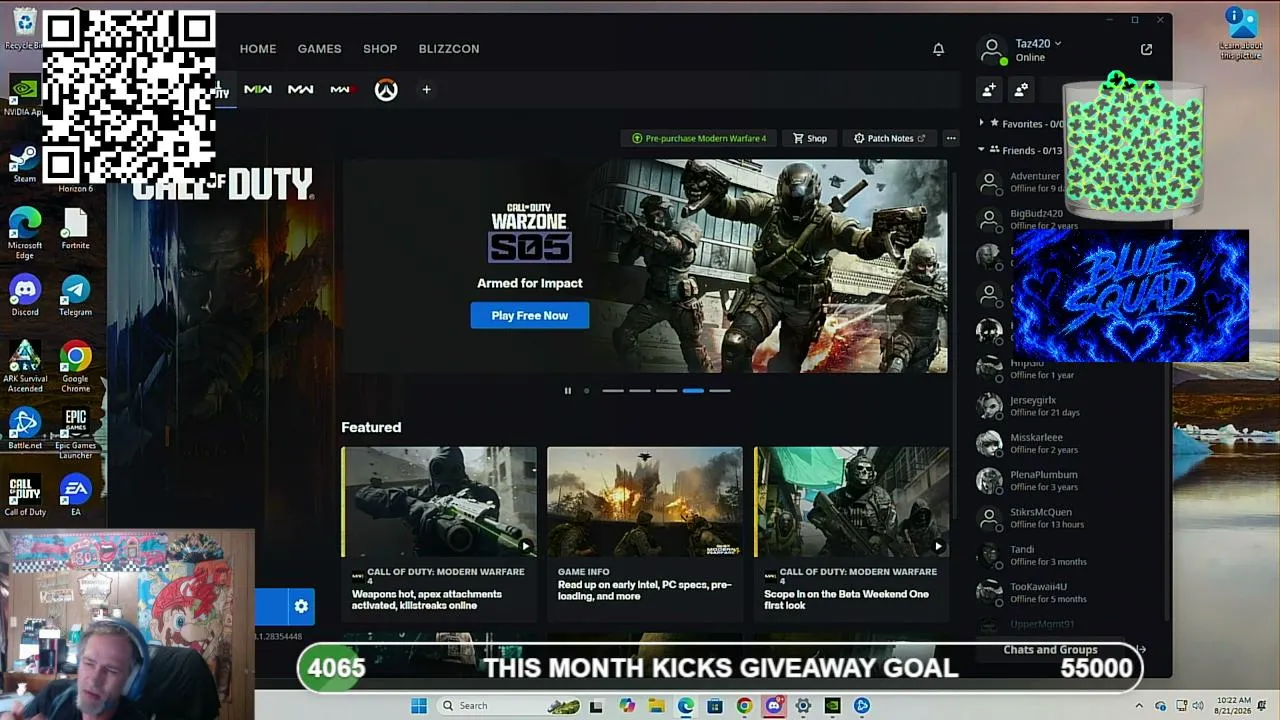Click Pre-purchase Modern Warfare 4 button
1280x720 pixels.
(x=698, y=138)
